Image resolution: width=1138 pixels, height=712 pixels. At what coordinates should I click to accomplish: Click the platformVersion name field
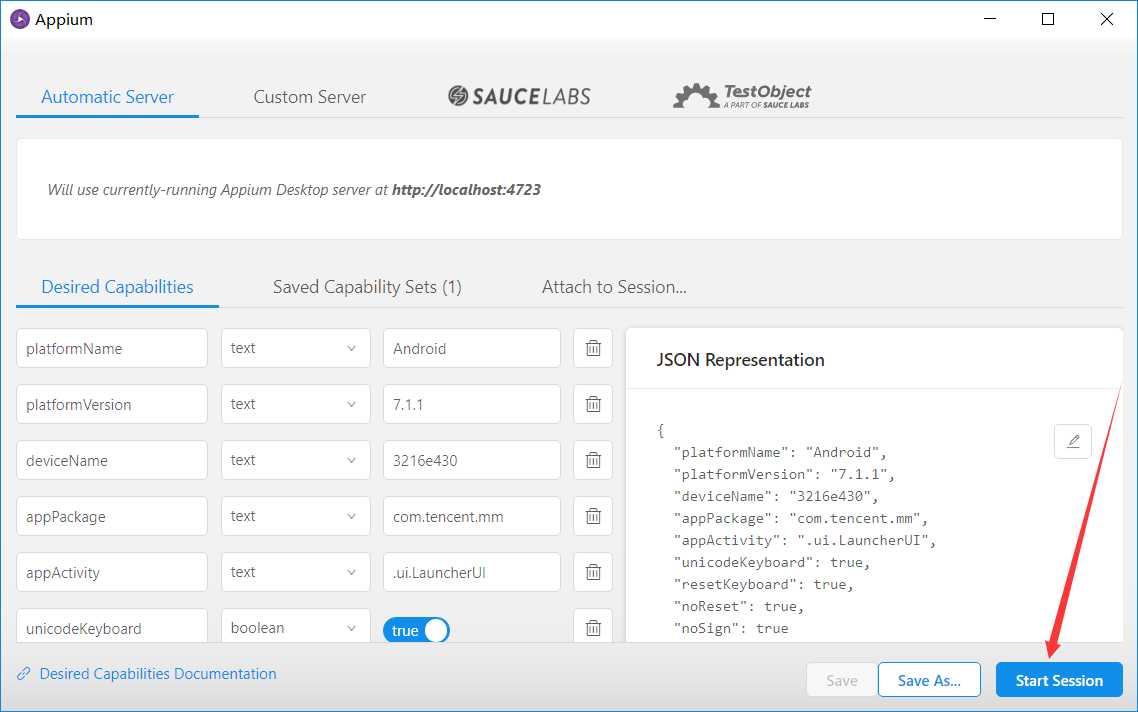pos(112,404)
